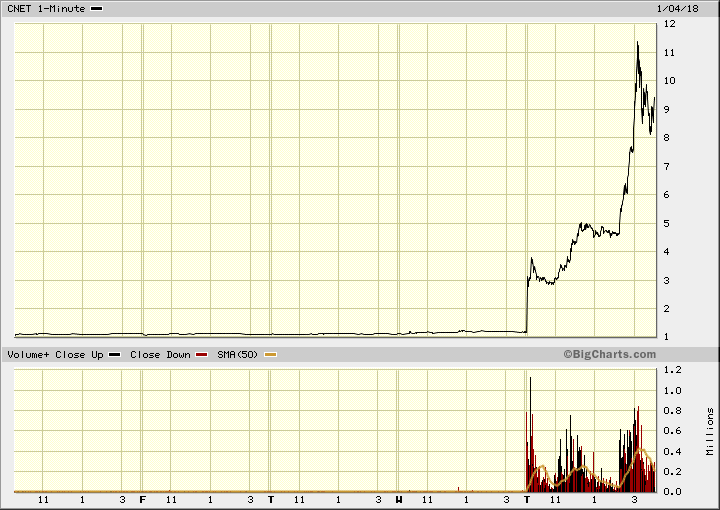This screenshot has height=510, width=720.
Task: Click the Close Down legend text
Action: click(159, 355)
